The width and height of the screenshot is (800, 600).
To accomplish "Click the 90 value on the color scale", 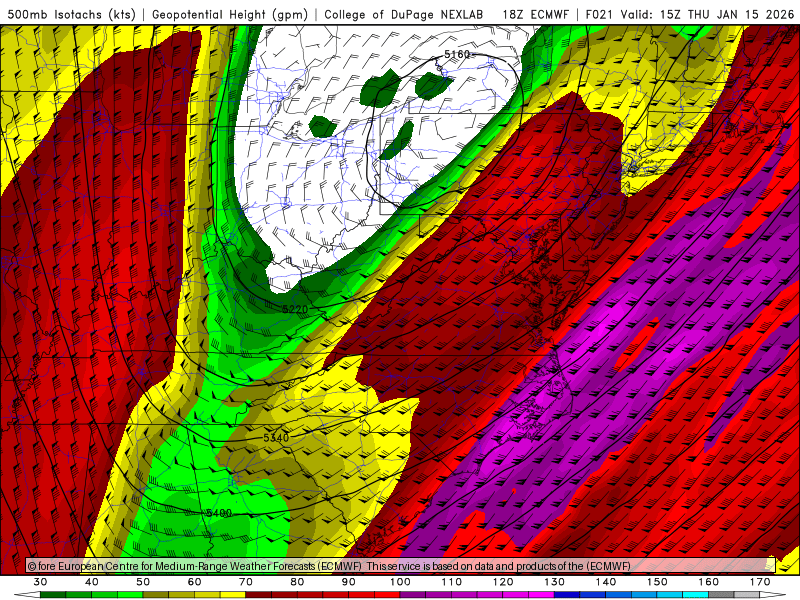I will pyautogui.click(x=349, y=582).
